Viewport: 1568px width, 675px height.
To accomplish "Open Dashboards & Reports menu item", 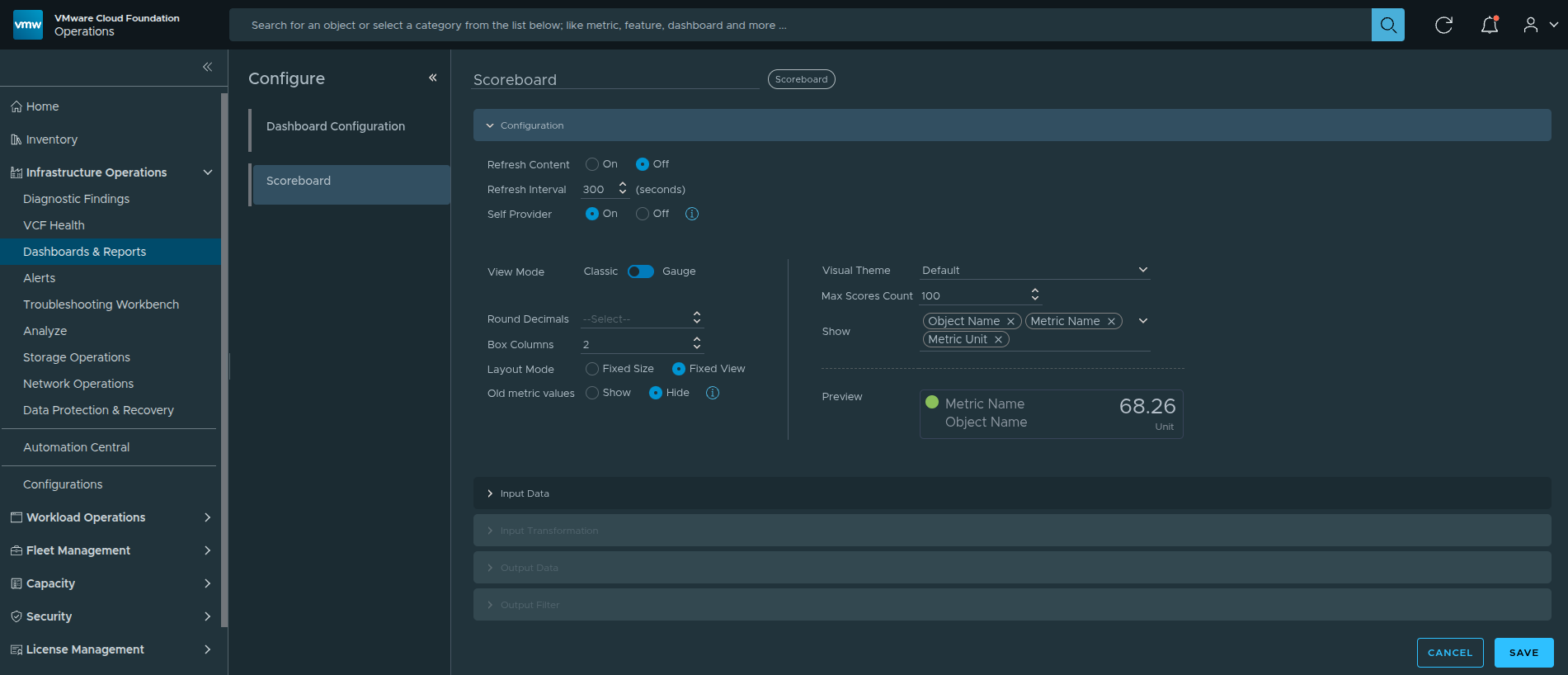I will coord(111,252).
